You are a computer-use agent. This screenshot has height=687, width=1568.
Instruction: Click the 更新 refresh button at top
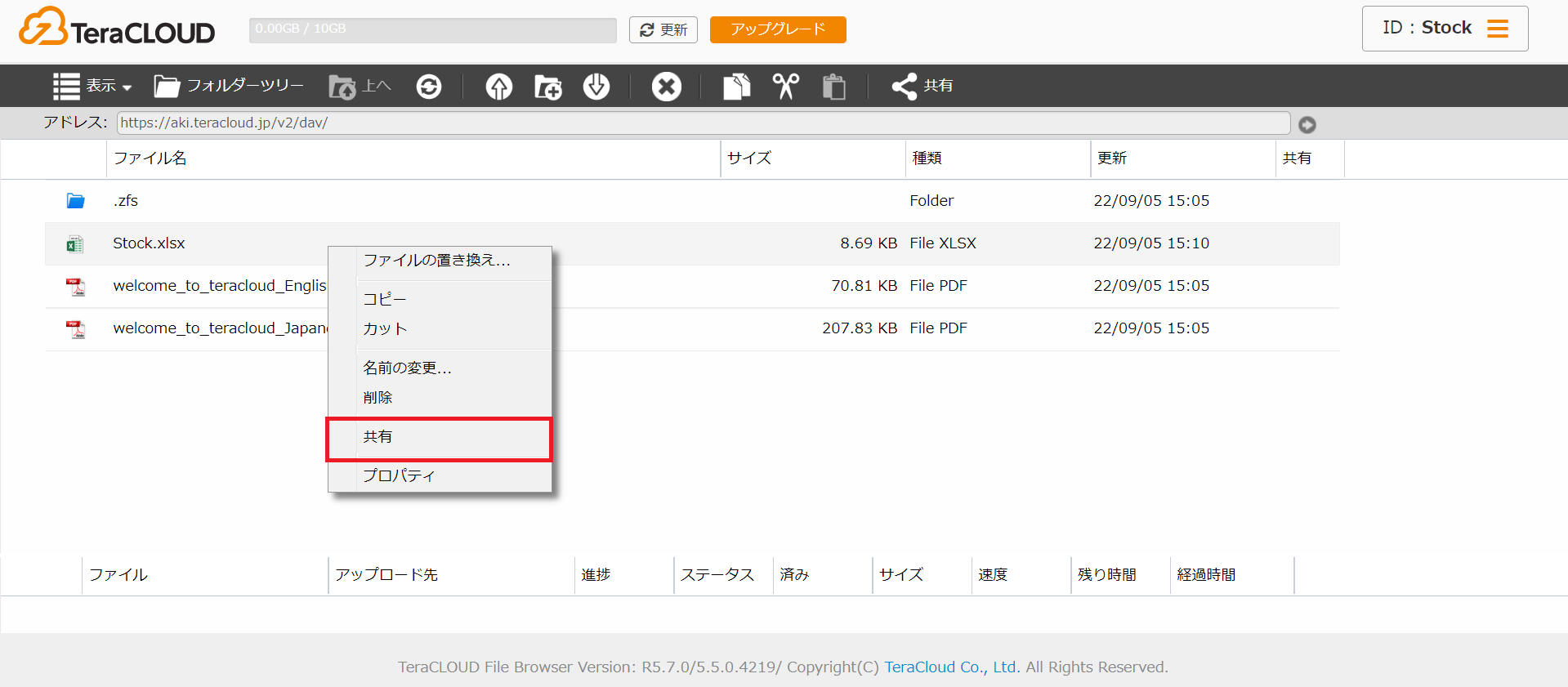coord(663,29)
